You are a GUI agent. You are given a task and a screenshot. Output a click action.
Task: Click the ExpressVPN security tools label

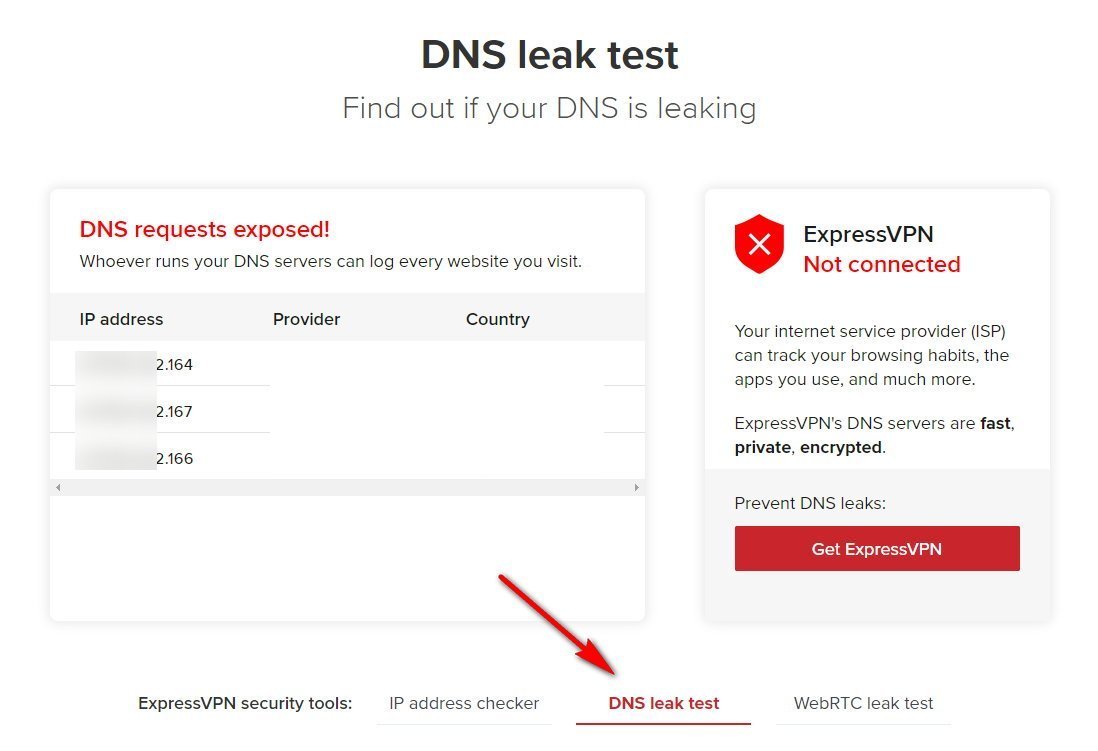click(x=245, y=703)
